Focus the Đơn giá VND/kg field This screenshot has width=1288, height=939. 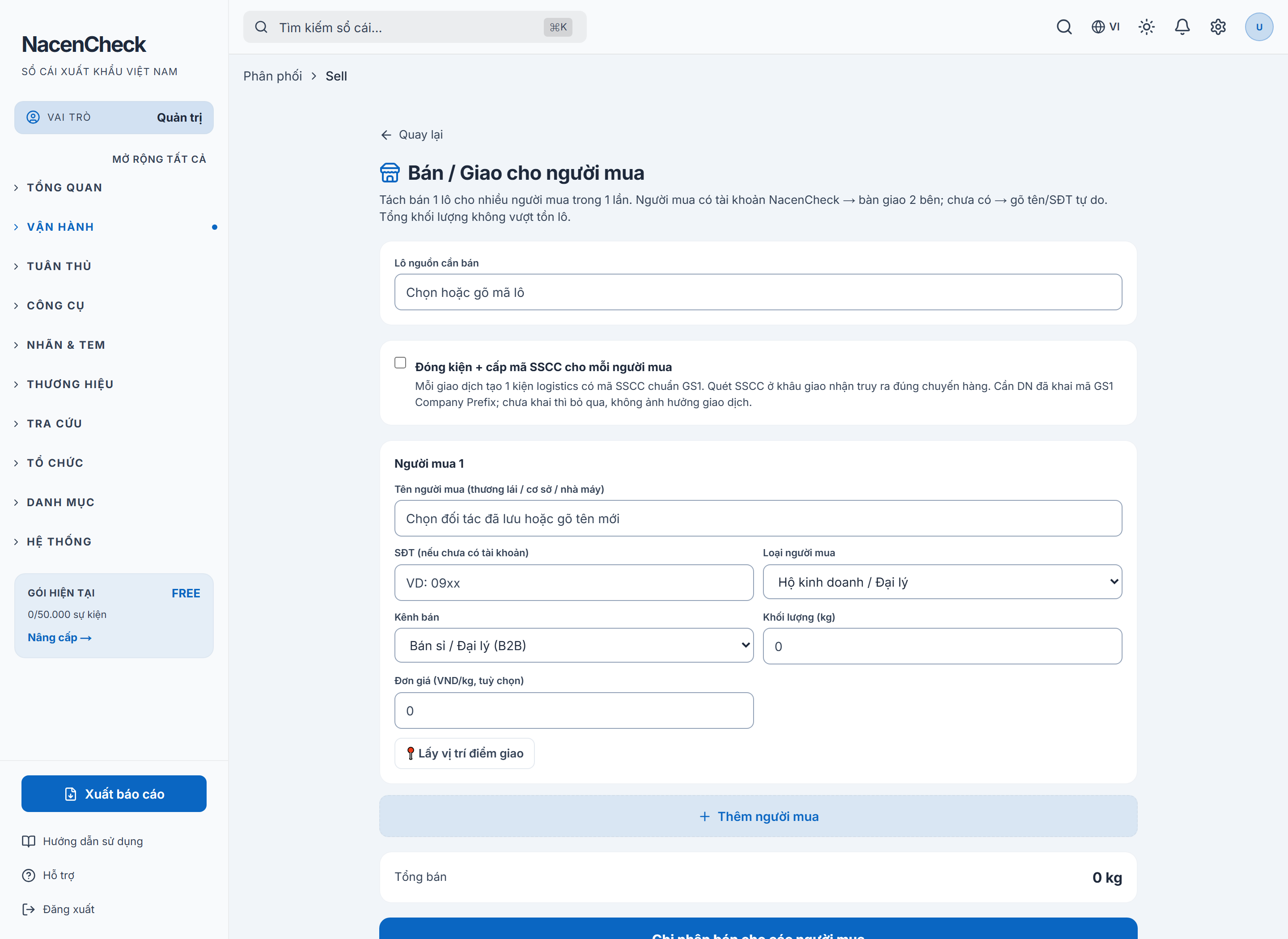pos(573,711)
